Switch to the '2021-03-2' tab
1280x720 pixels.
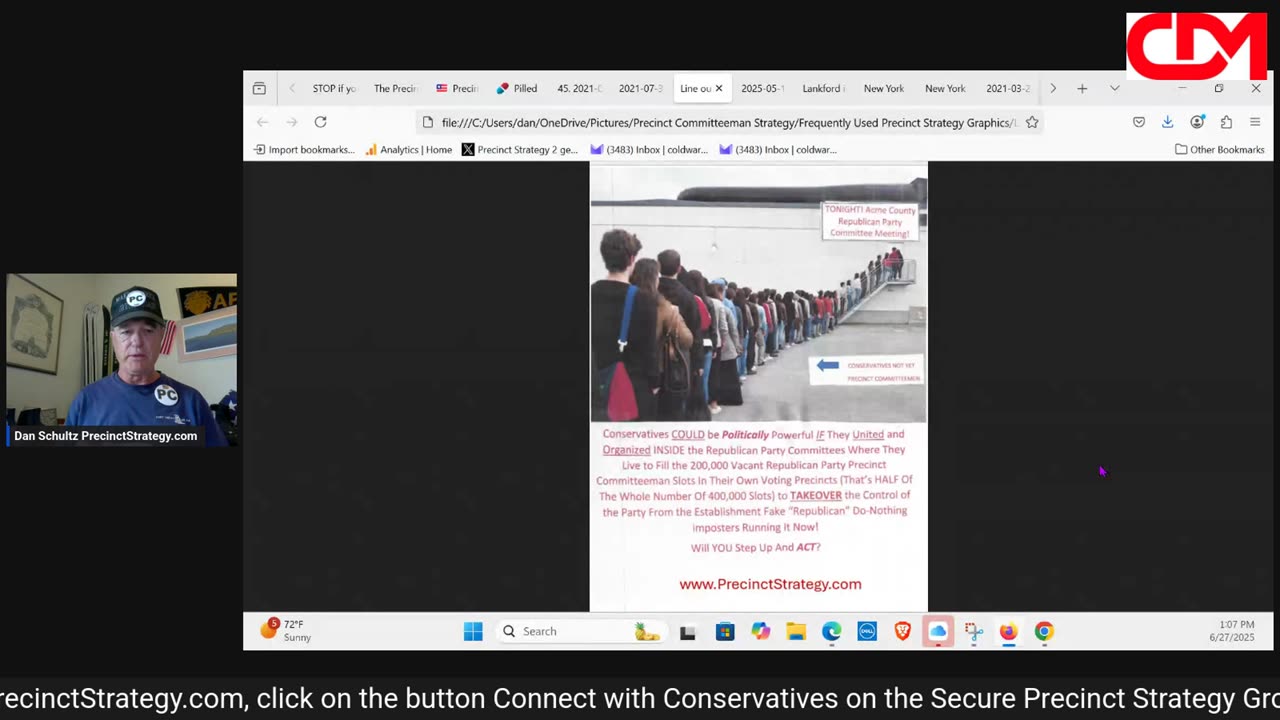pyautogui.click(x=1007, y=89)
